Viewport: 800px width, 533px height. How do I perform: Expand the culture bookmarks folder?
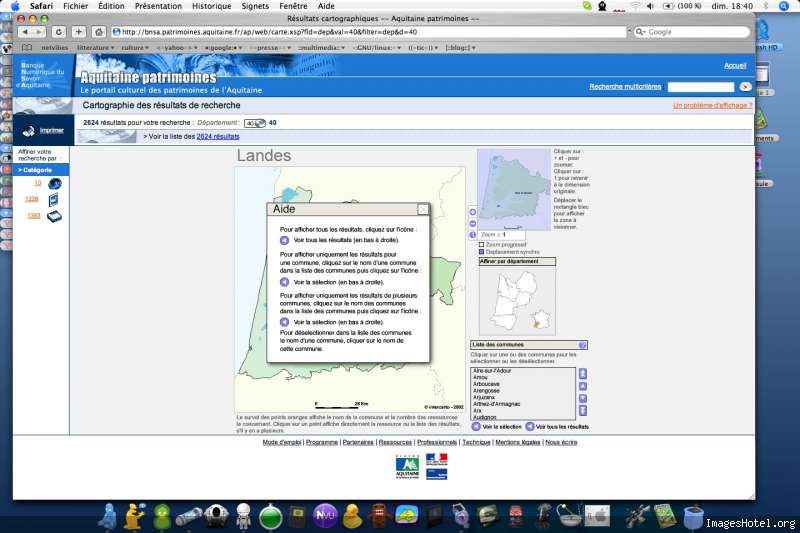click(135, 47)
